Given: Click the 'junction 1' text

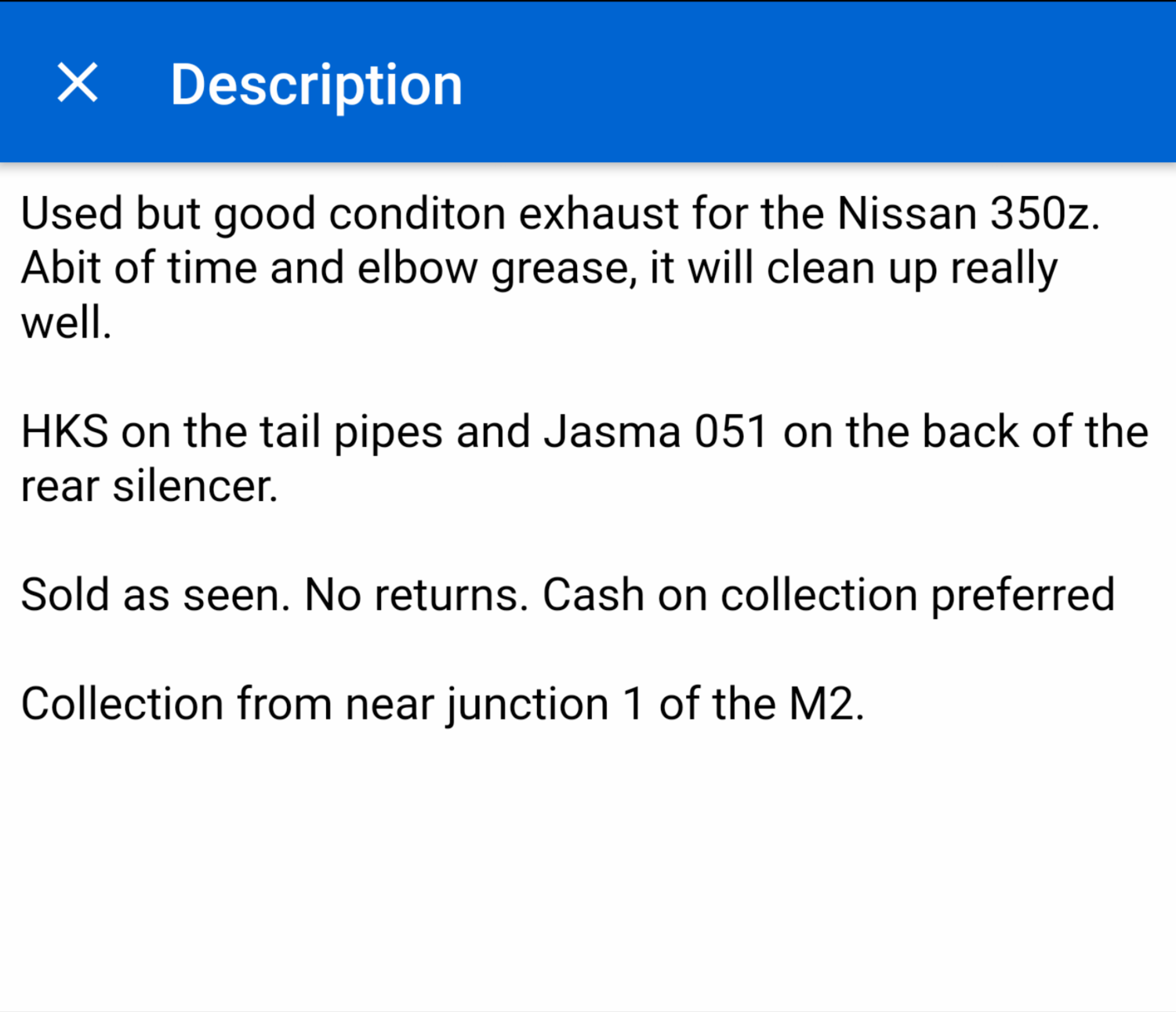Looking at the screenshot, I should click(546, 704).
